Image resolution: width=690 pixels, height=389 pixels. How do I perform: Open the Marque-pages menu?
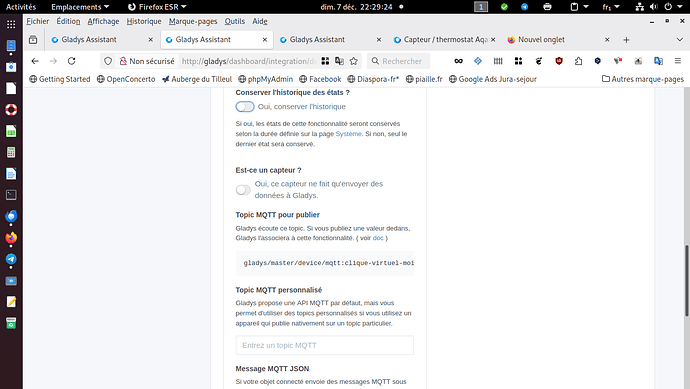193,21
